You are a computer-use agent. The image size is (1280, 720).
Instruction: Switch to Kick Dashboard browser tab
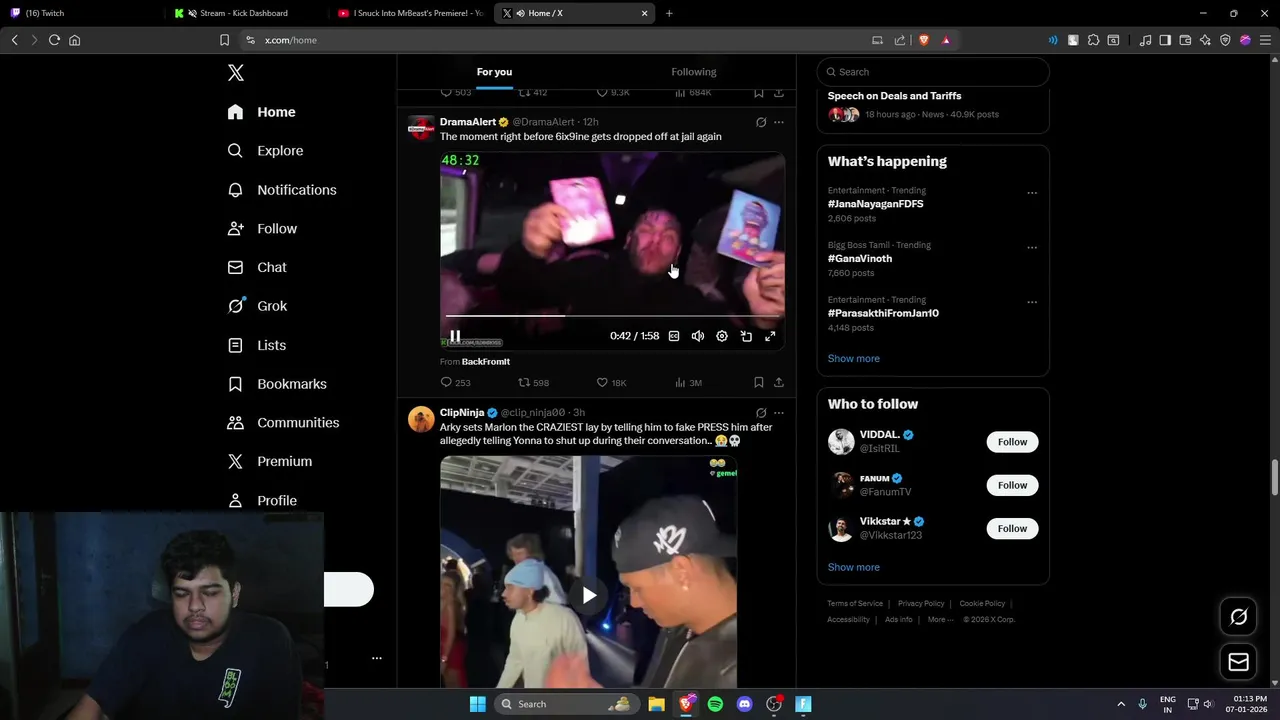pyautogui.click(x=243, y=13)
